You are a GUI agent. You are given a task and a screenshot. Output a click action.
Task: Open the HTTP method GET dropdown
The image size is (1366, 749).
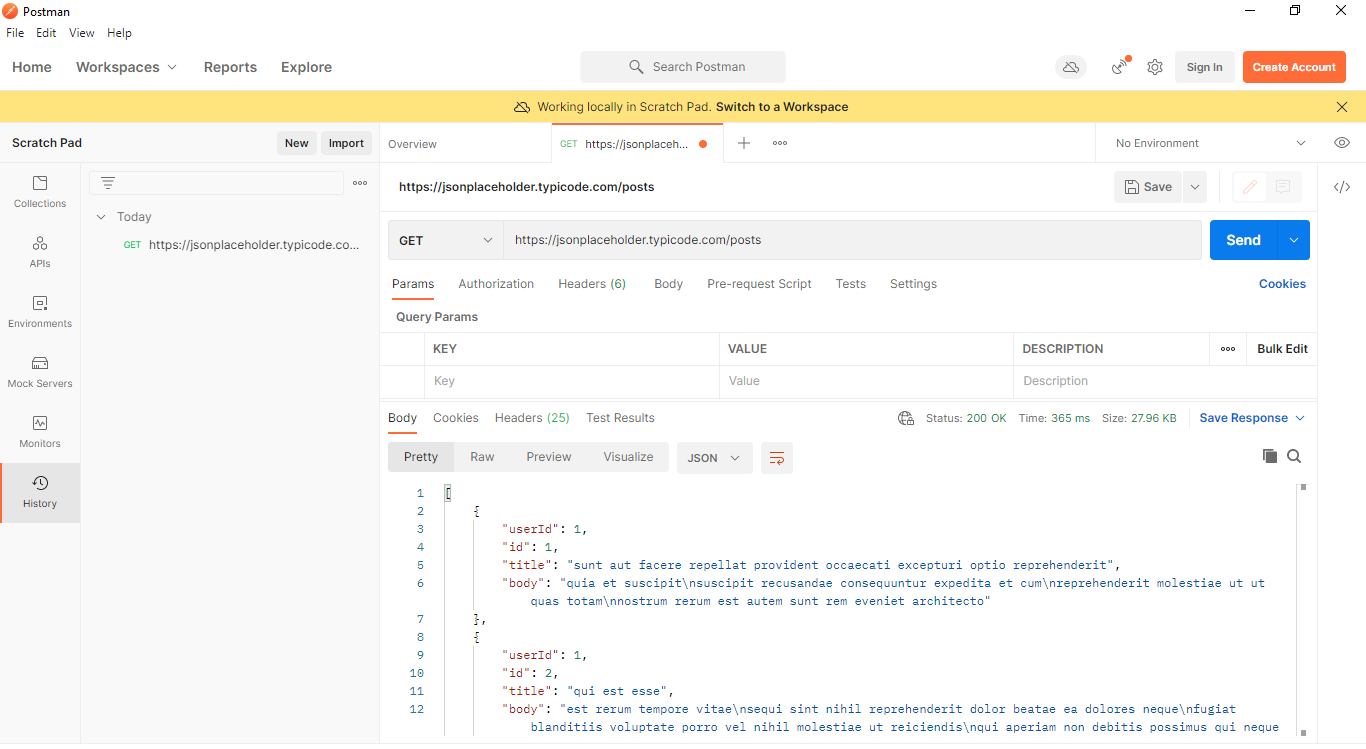(x=446, y=240)
